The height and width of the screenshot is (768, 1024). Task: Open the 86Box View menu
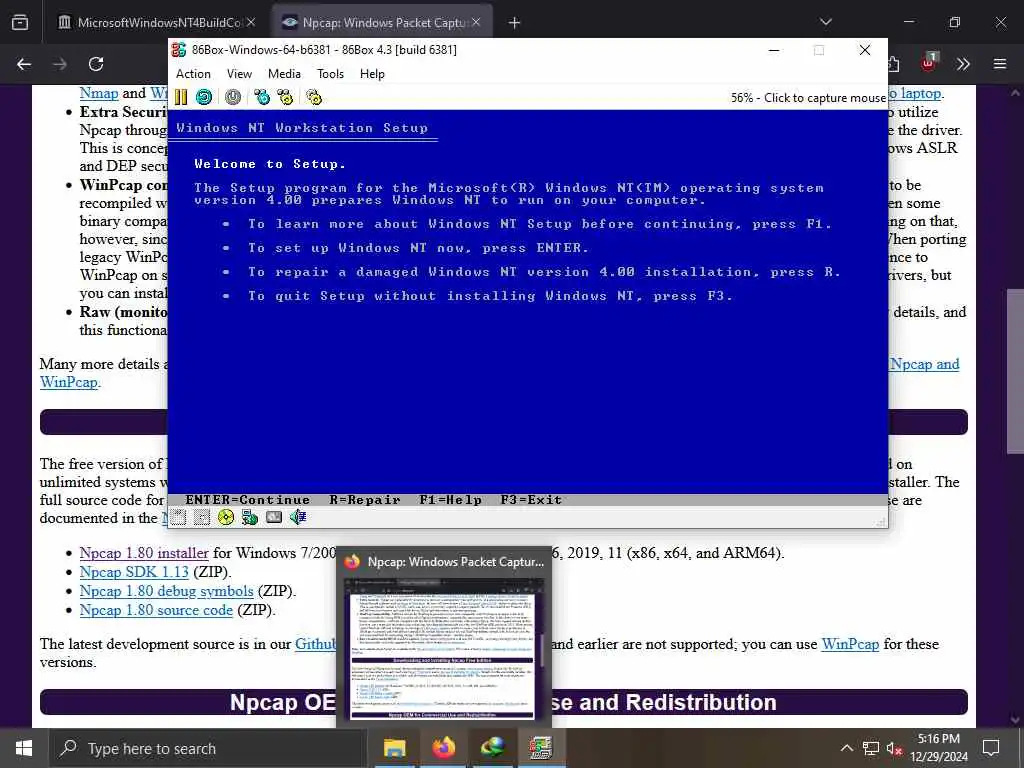point(239,74)
